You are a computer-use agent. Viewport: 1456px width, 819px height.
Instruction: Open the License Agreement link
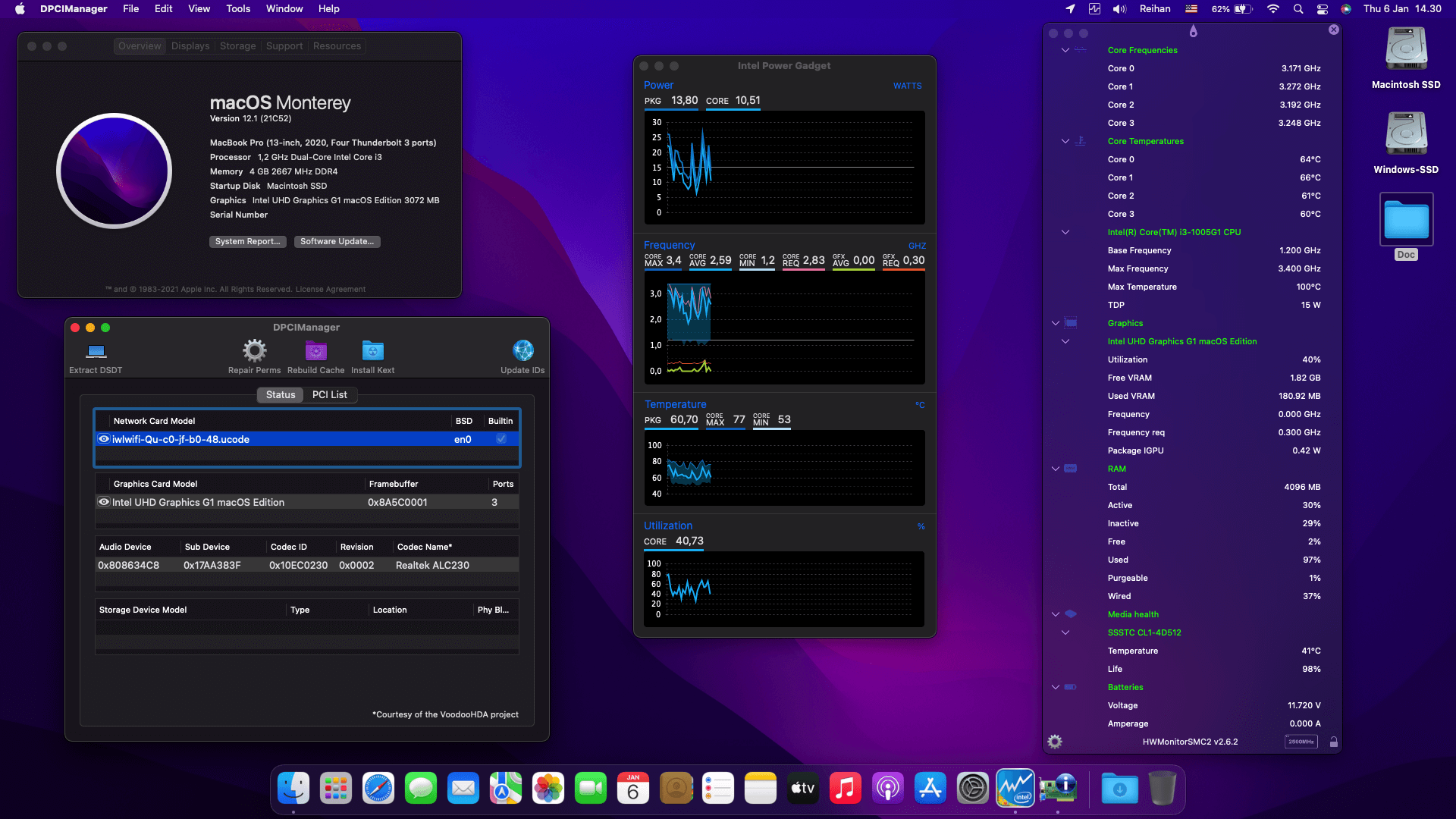[331, 289]
